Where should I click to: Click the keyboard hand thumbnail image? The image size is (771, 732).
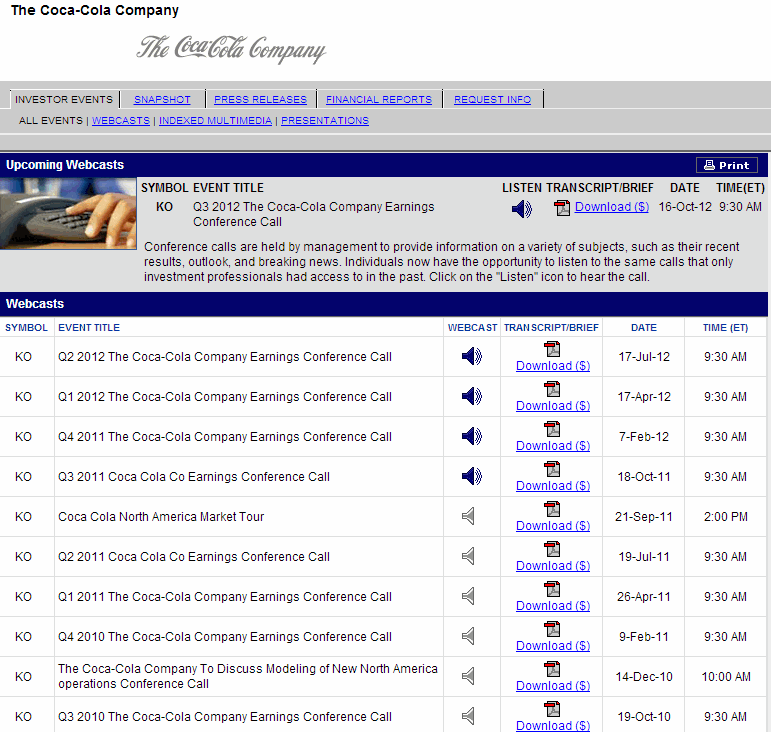point(68,213)
